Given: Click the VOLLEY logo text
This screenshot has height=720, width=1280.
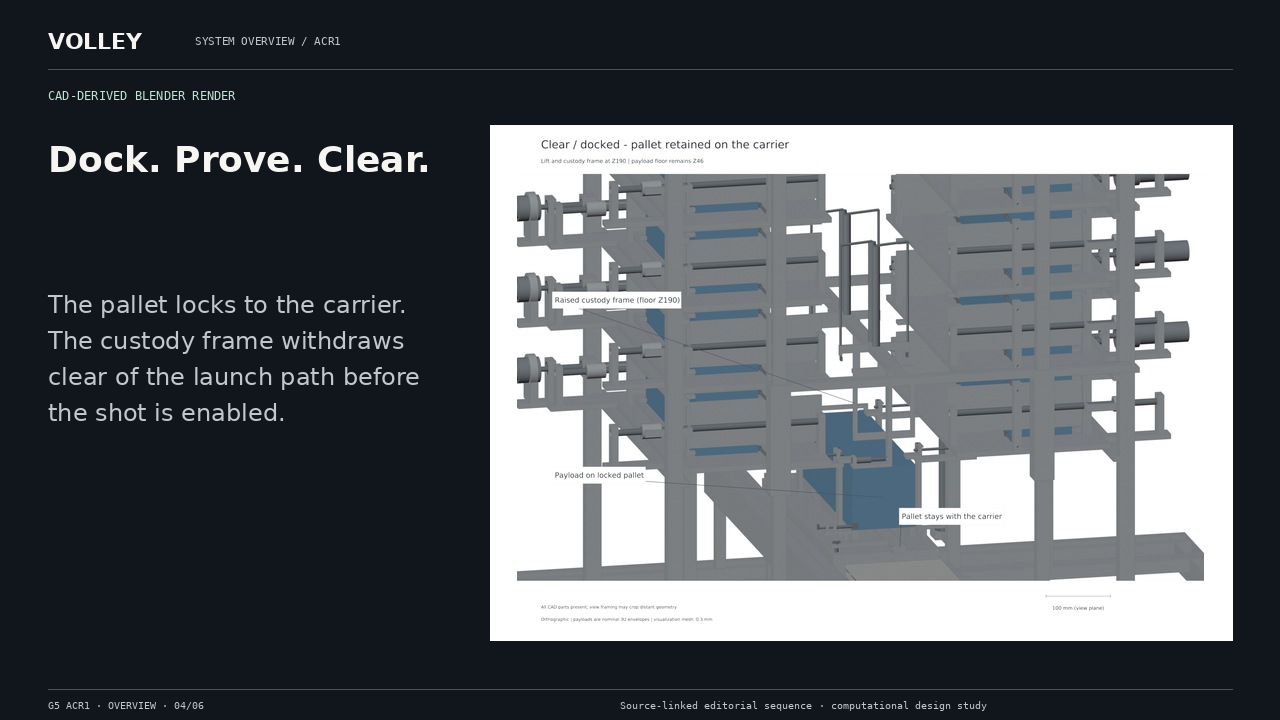Looking at the screenshot, I should pos(95,42).
